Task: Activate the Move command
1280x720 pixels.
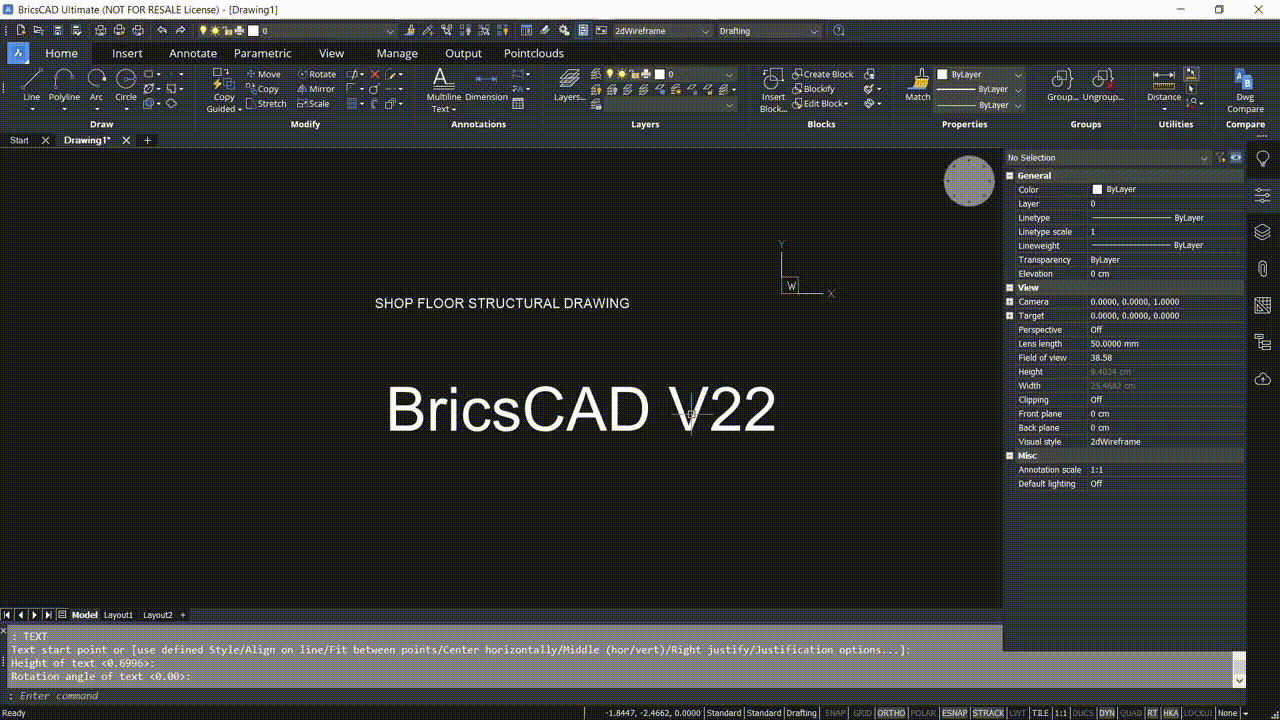Action: tap(264, 74)
